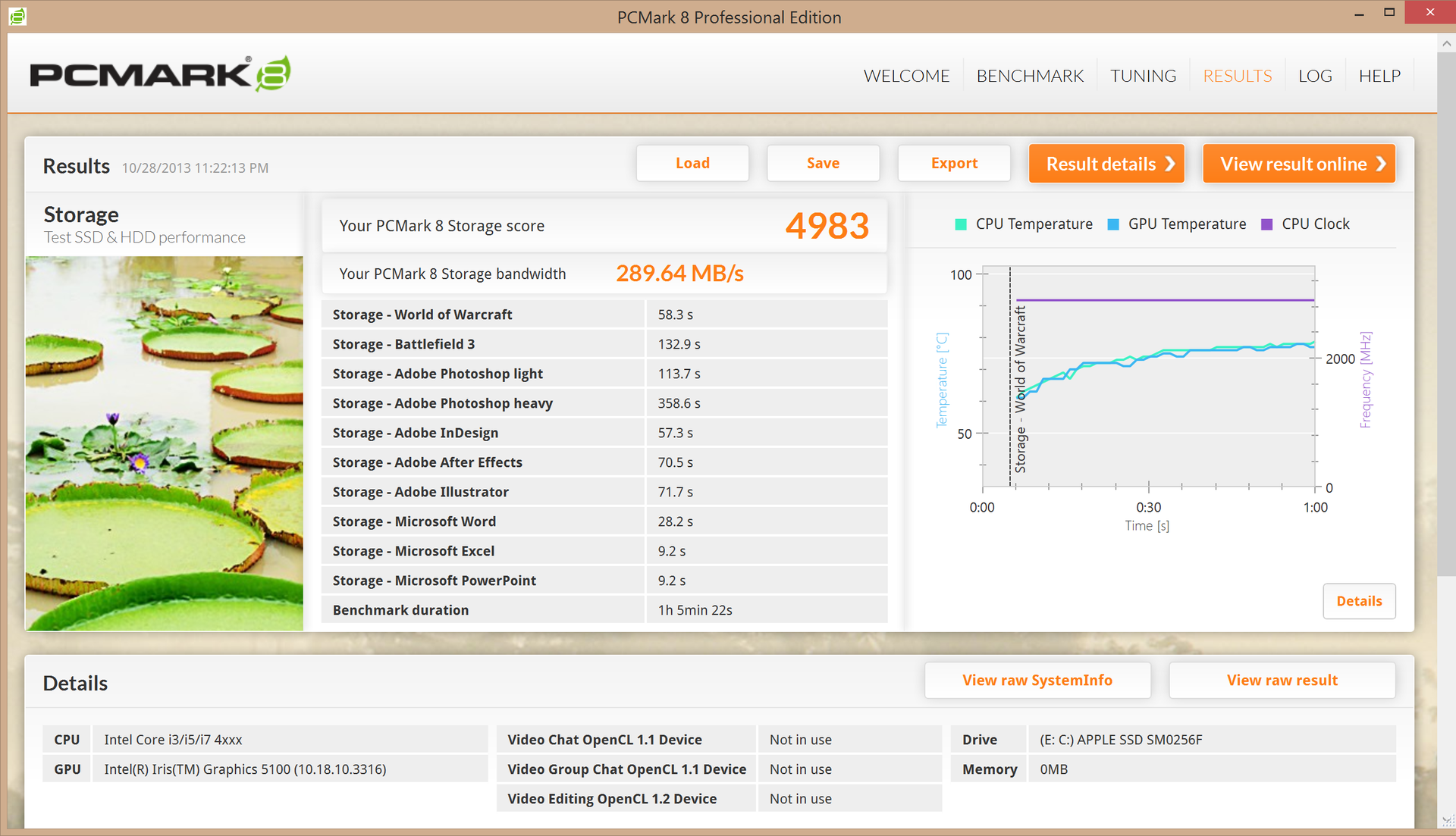Viewport: 1456px width, 836px height.
Task: Click the Export button
Action: (954, 163)
